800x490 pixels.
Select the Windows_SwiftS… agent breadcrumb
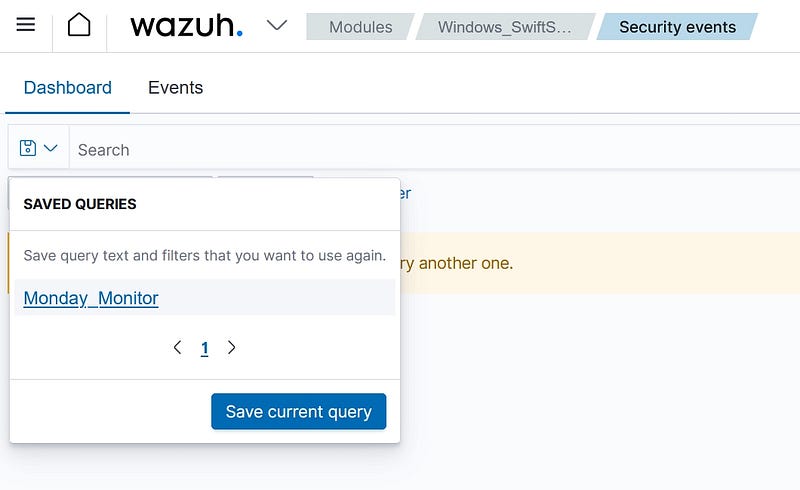[x=504, y=27]
